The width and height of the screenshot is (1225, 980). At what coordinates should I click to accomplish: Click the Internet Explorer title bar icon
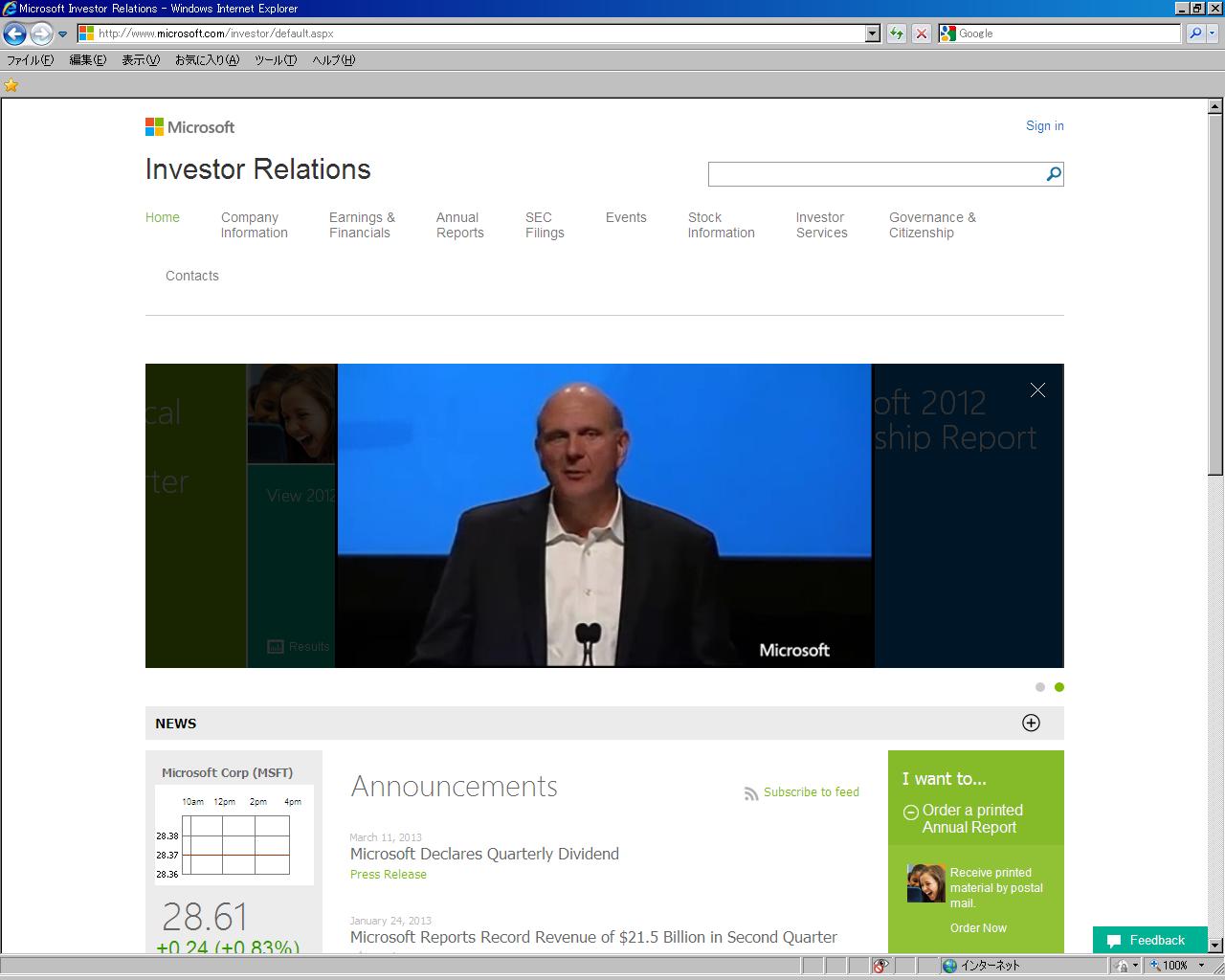pyautogui.click(x=10, y=9)
